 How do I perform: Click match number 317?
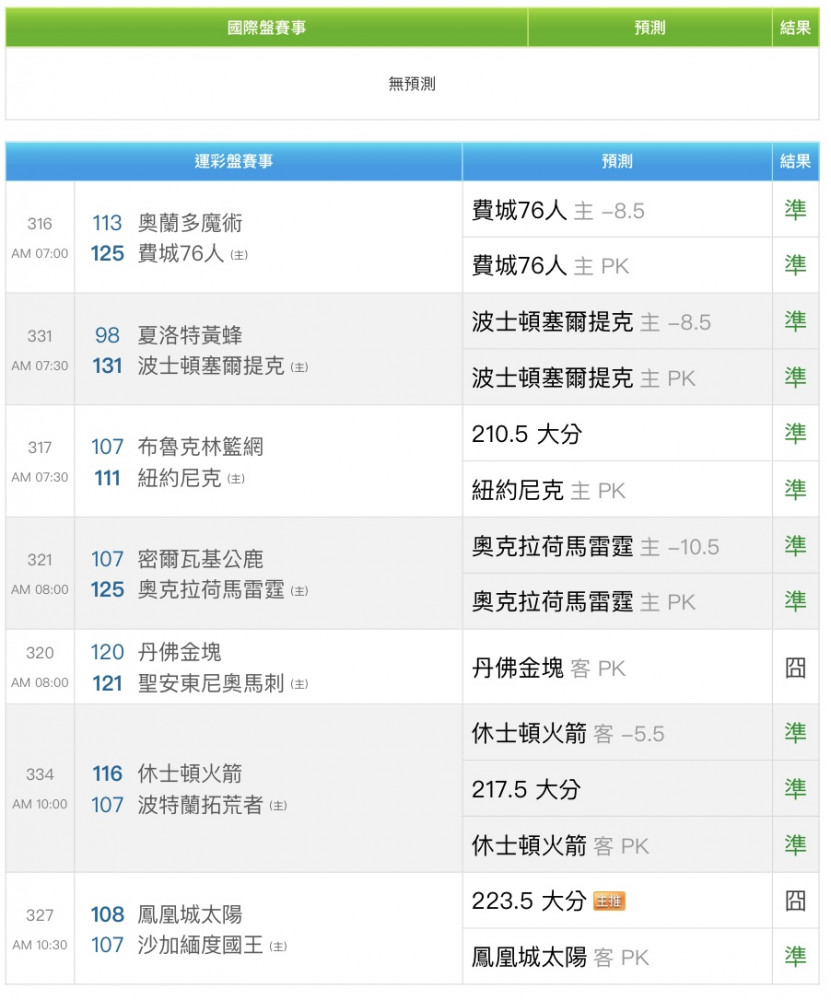(40, 448)
